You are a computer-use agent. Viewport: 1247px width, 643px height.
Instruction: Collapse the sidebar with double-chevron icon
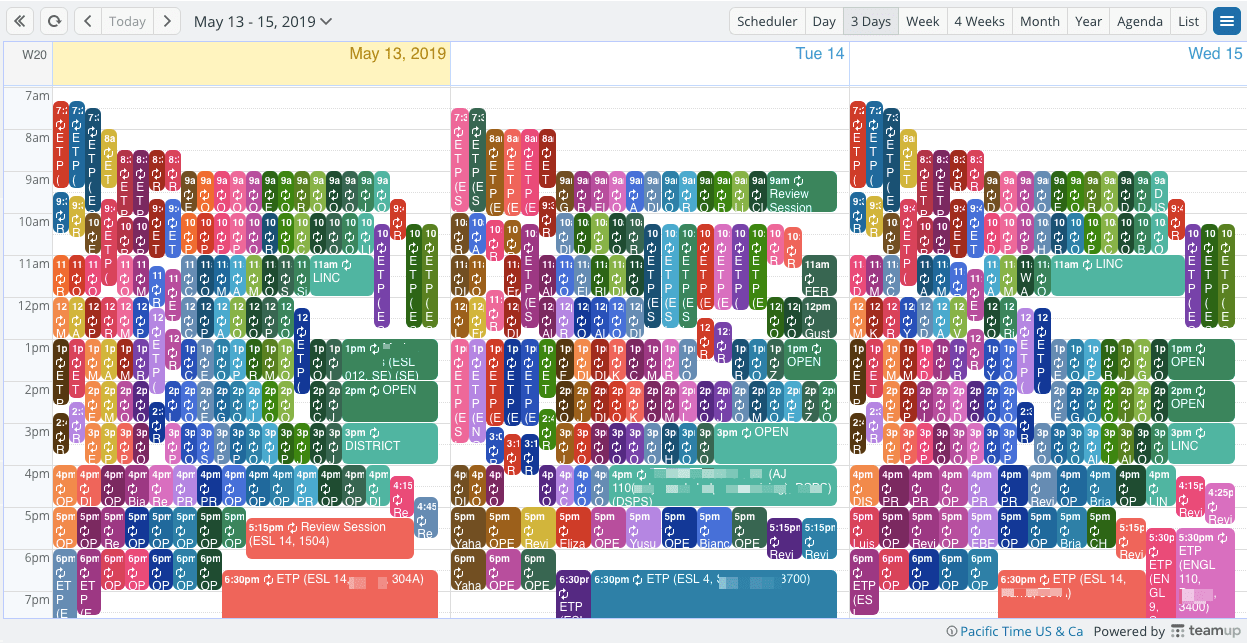coord(22,21)
